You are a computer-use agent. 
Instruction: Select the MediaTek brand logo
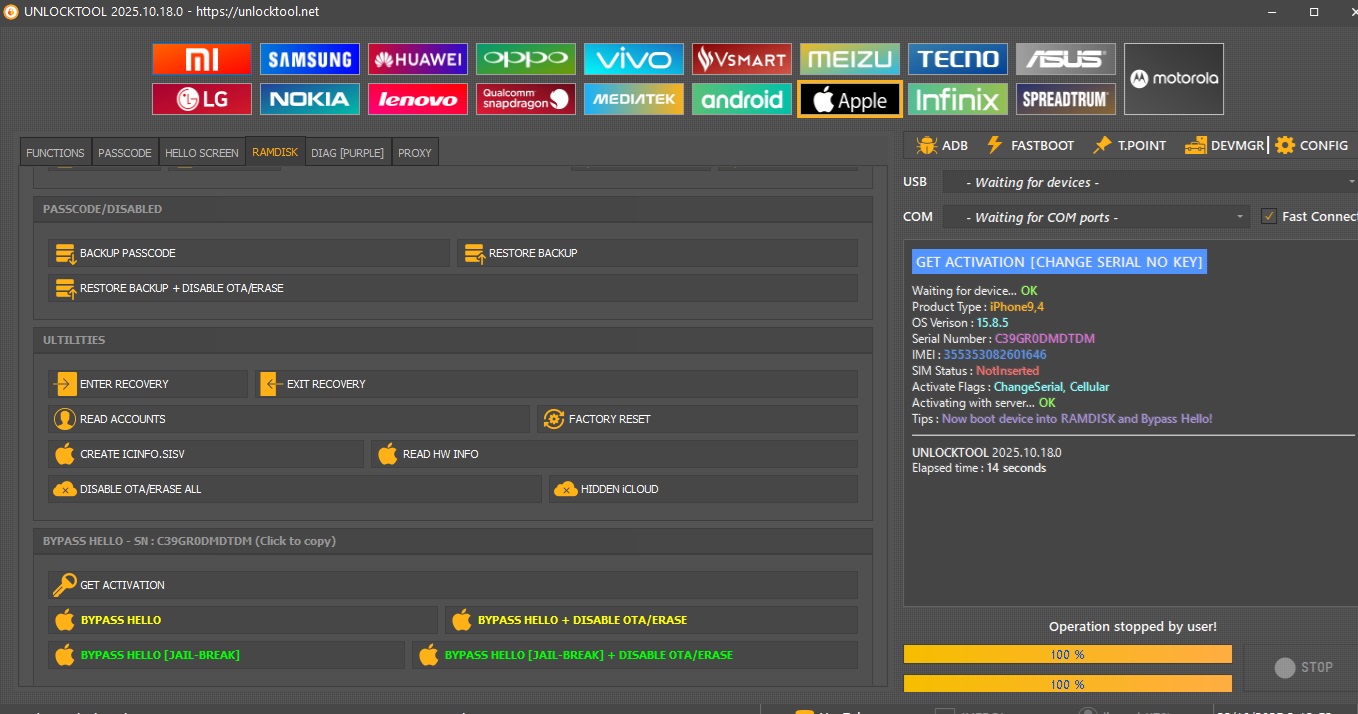pyautogui.click(x=634, y=99)
